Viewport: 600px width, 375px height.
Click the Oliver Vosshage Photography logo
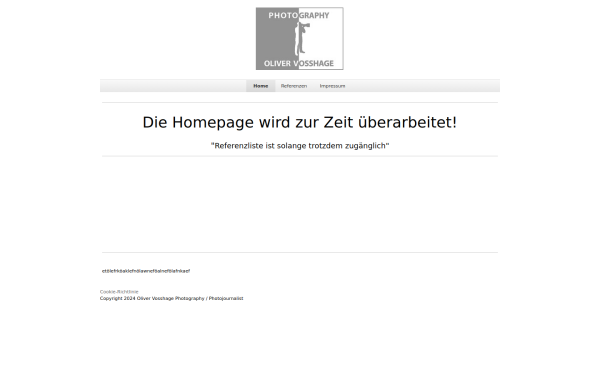click(x=300, y=39)
